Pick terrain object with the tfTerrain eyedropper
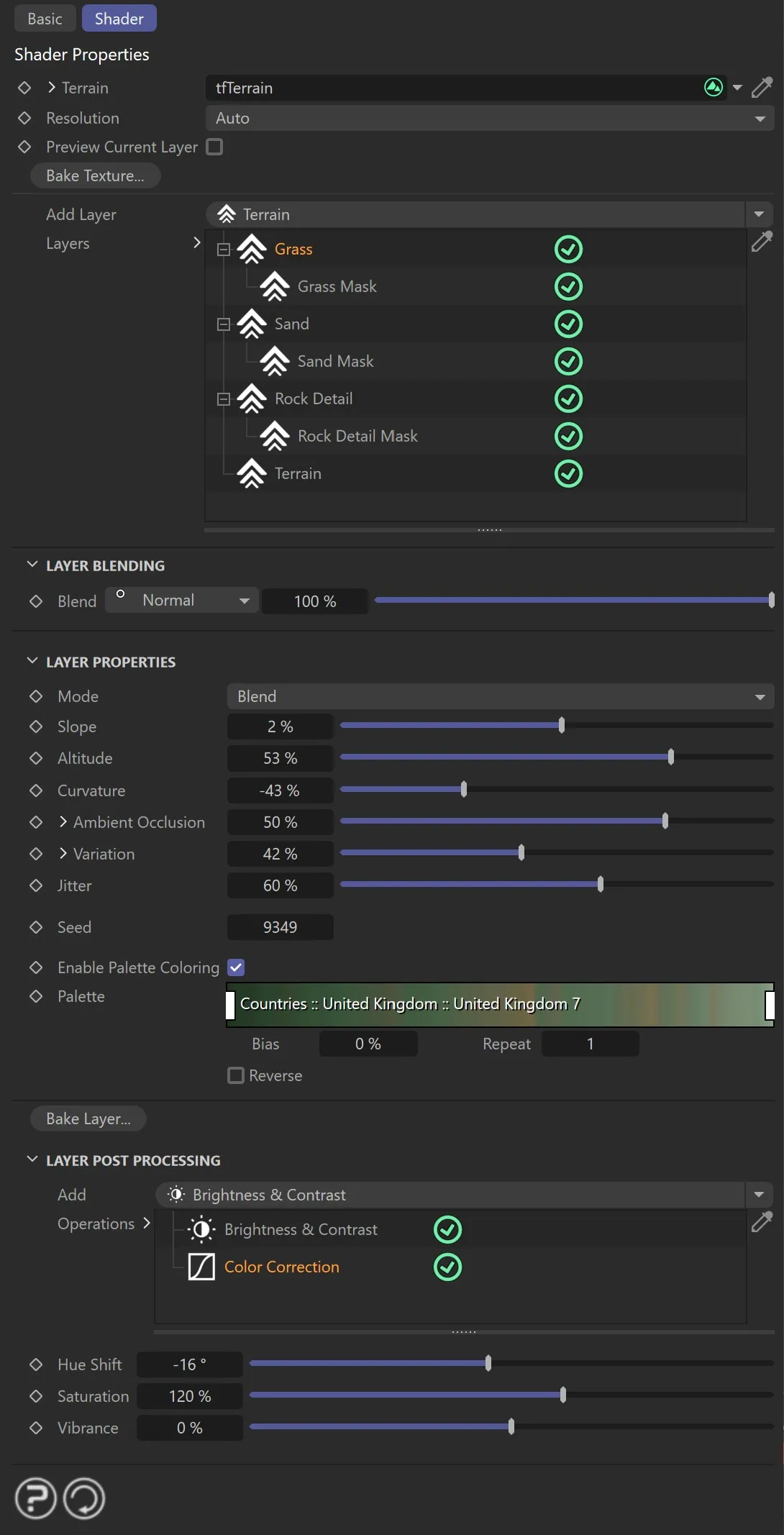The image size is (784, 1535). click(x=762, y=88)
